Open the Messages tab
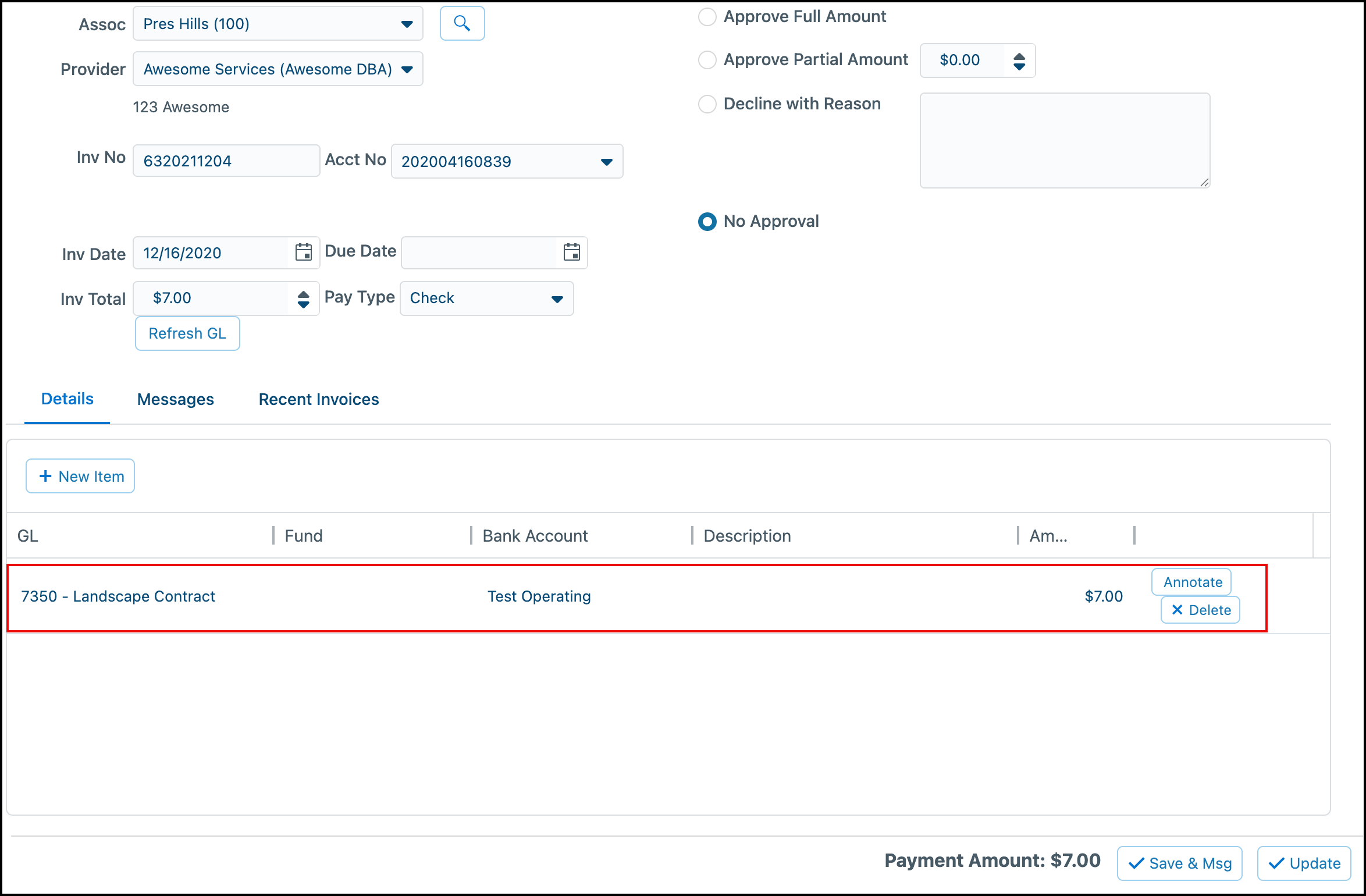This screenshot has width=1366, height=896. [x=175, y=400]
